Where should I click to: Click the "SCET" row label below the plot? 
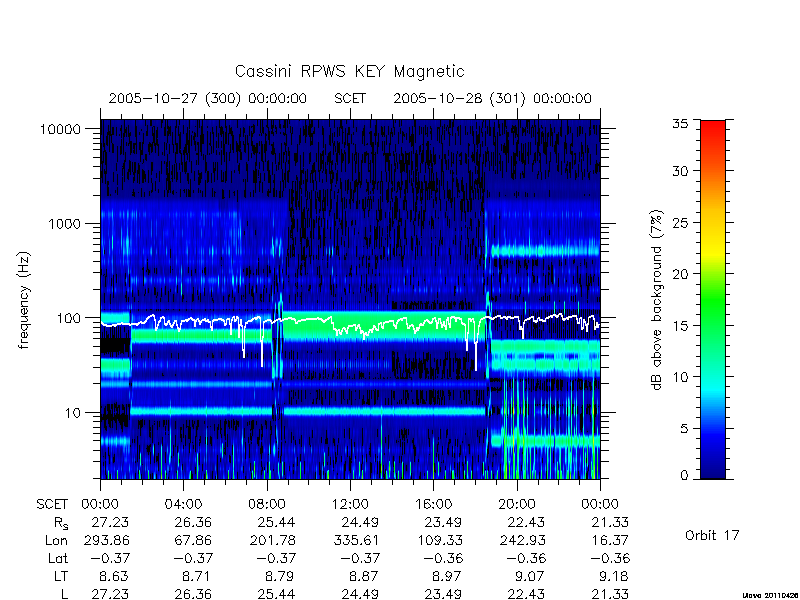52,505
